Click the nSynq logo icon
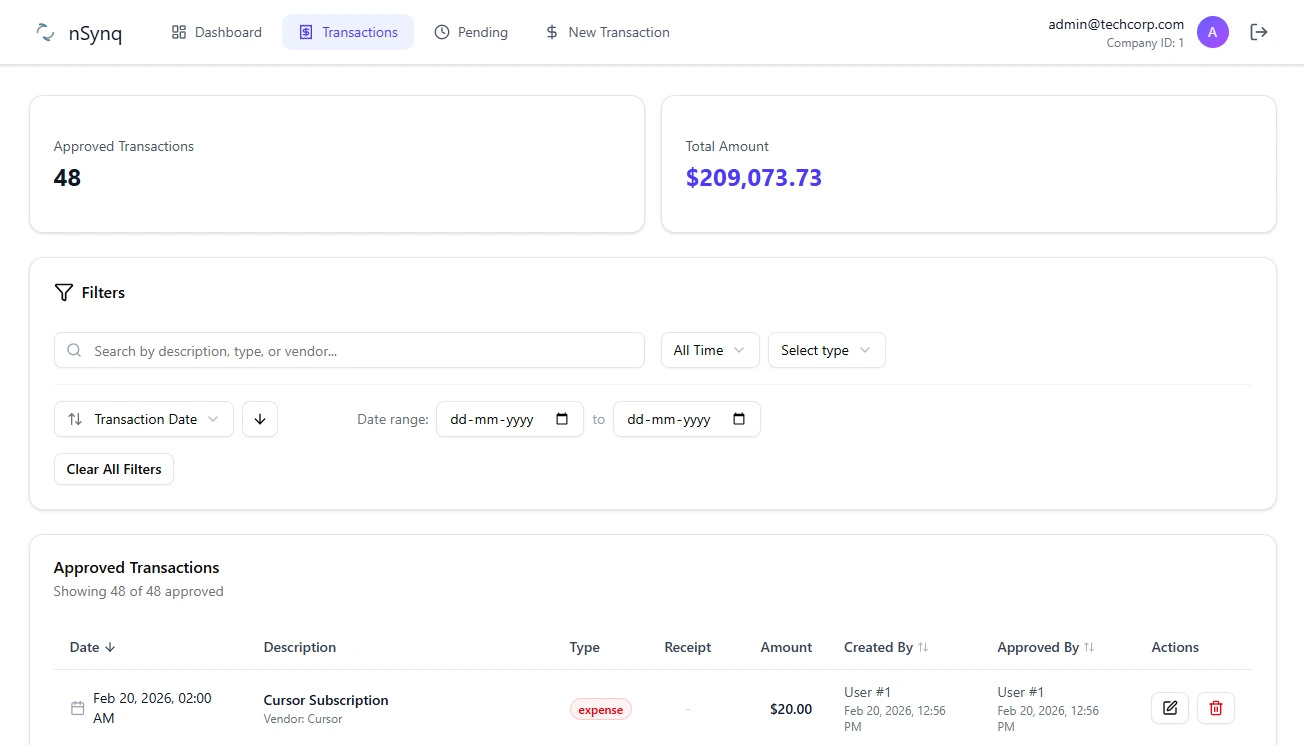Image resolution: width=1304 pixels, height=745 pixels. coord(44,31)
